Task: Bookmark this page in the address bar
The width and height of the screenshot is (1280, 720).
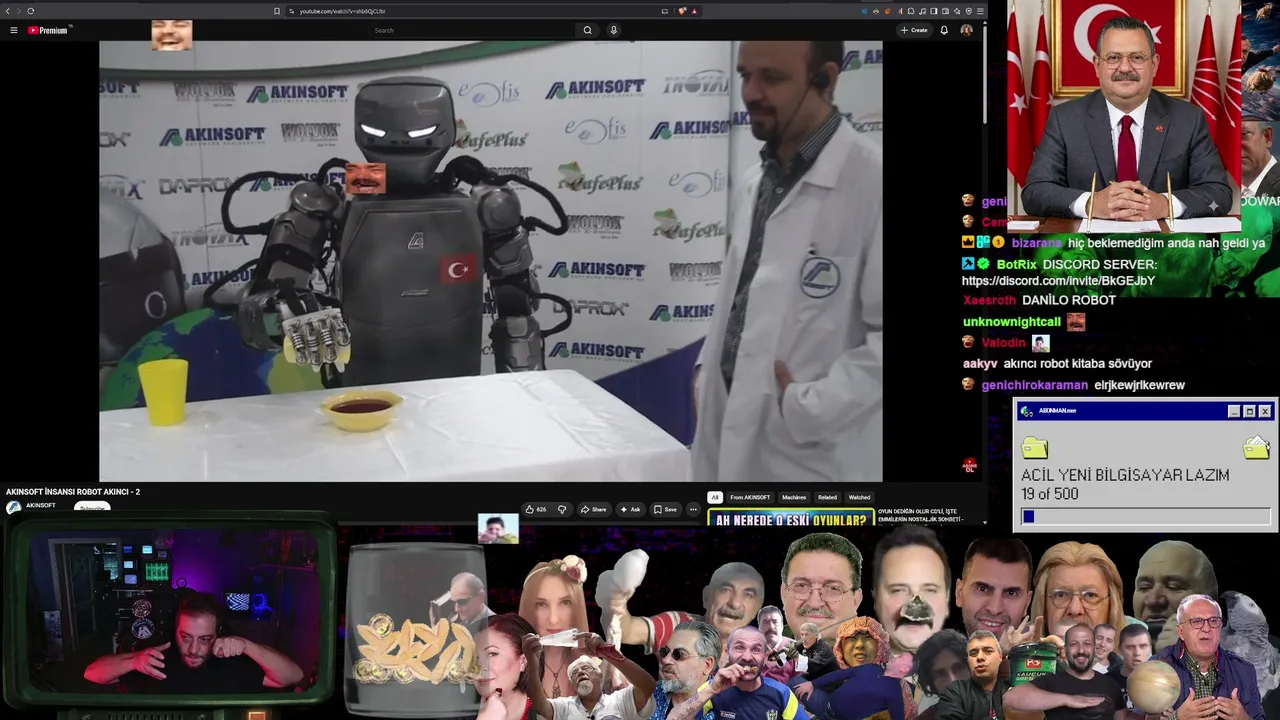Action: click(277, 11)
